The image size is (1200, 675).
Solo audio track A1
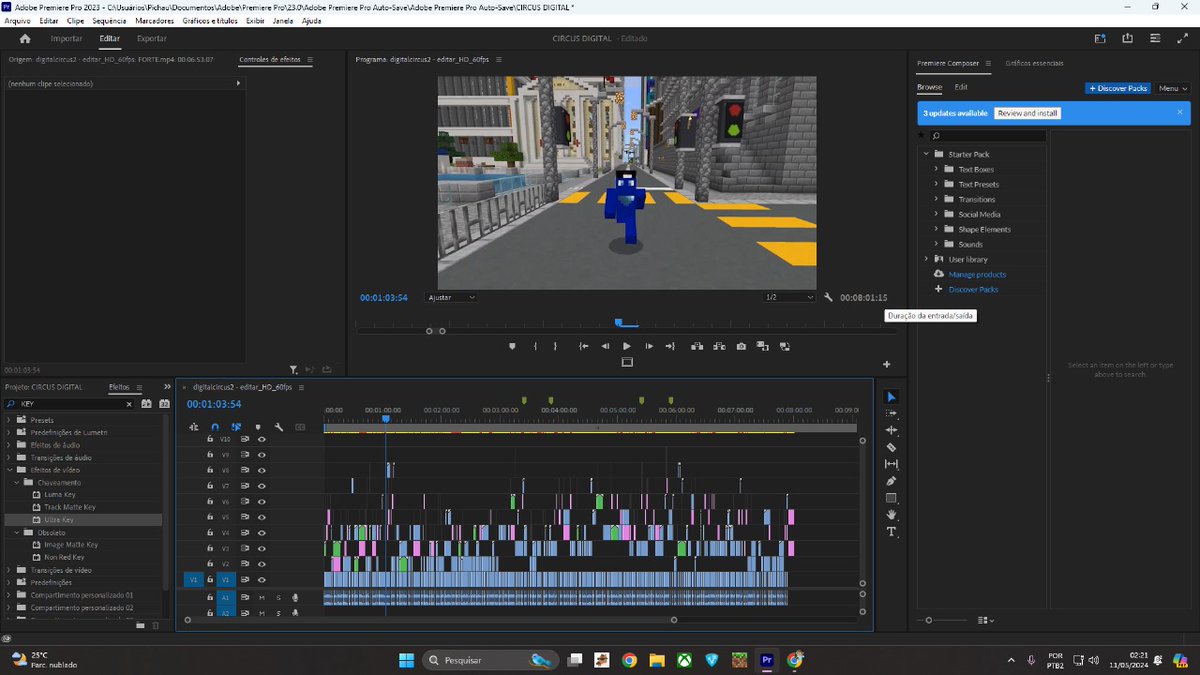[x=278, y=597]
